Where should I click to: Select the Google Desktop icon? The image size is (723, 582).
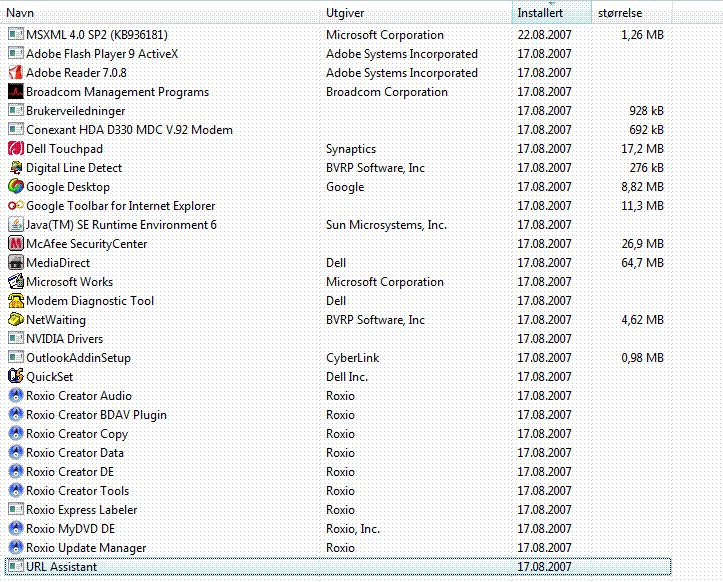(16, 186)
